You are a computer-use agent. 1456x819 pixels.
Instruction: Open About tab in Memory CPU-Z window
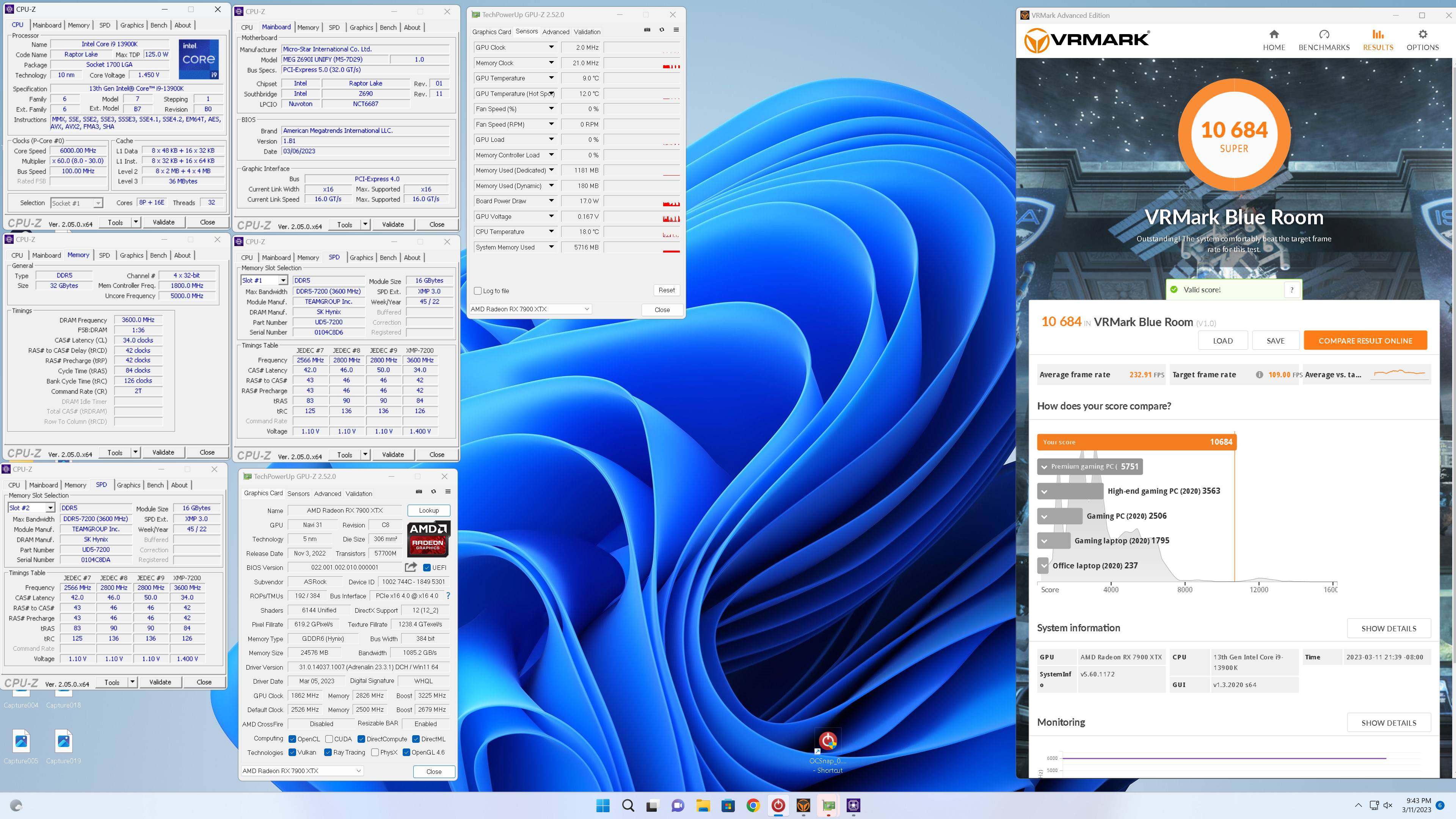(182, 256)
